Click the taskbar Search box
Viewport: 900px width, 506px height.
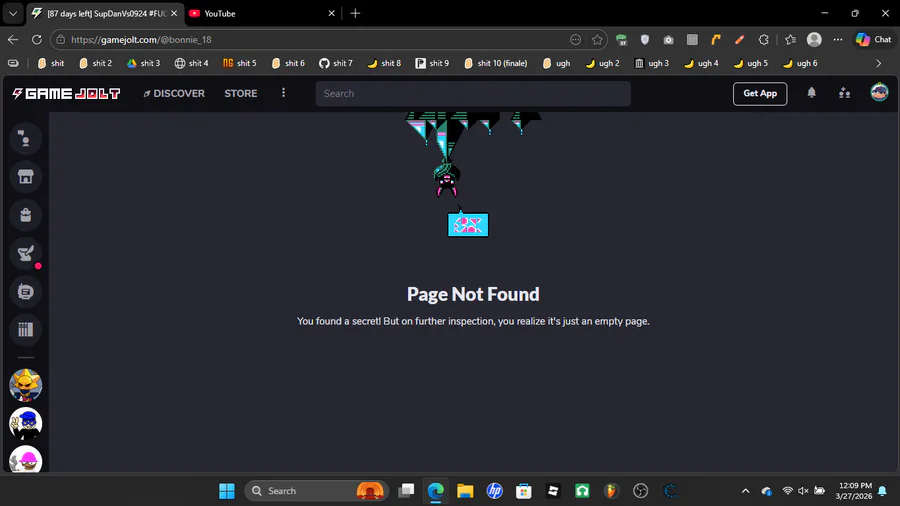316,491
